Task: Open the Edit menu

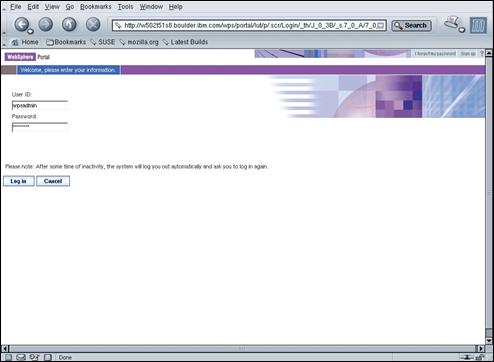Action: click(x=33, y=7)
